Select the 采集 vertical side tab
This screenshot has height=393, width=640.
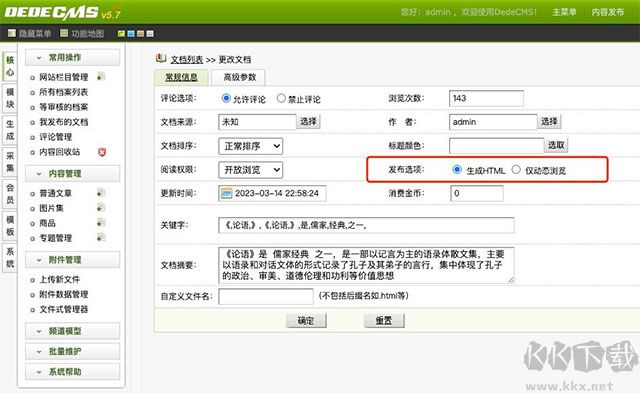tap(10, 162)
